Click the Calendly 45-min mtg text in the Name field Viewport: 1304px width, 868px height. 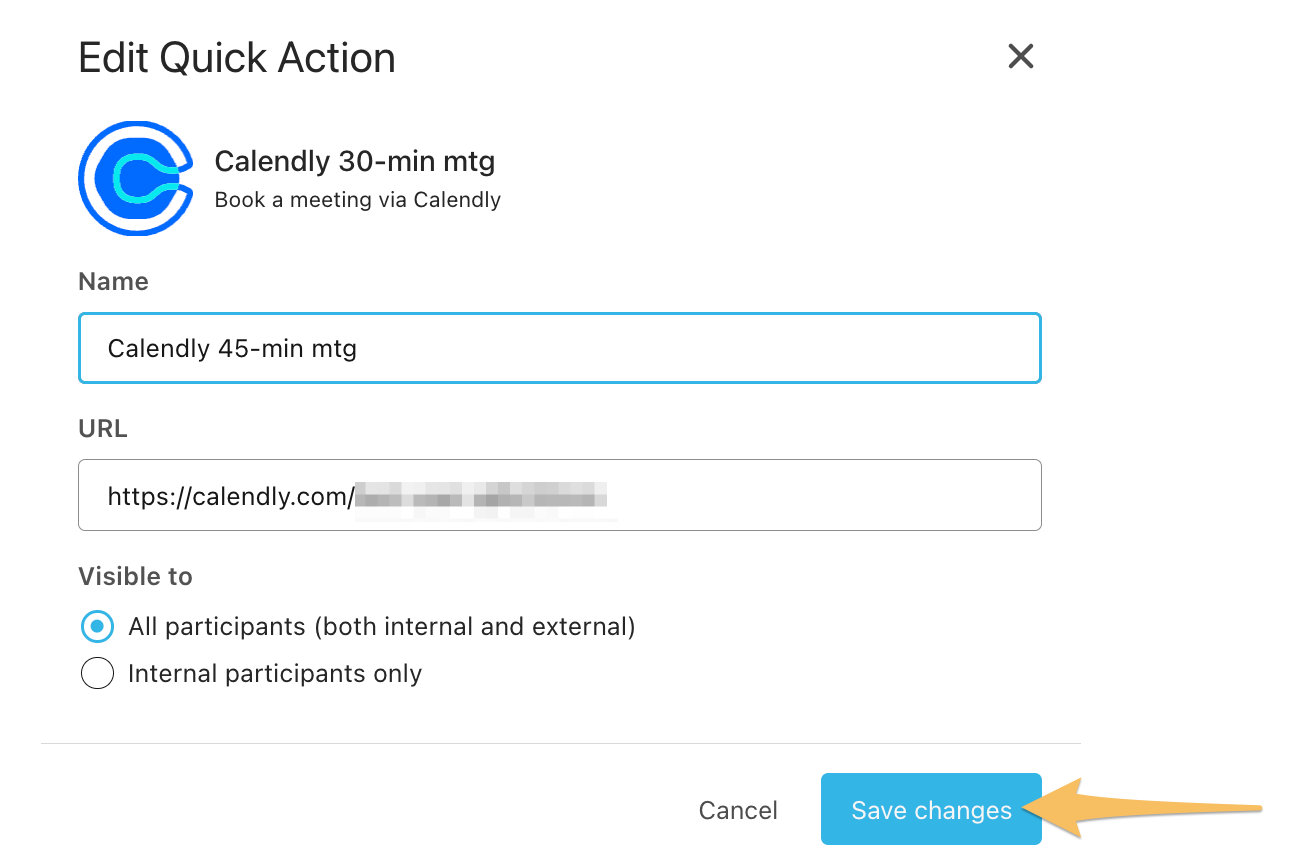click(x=232, y=349)
